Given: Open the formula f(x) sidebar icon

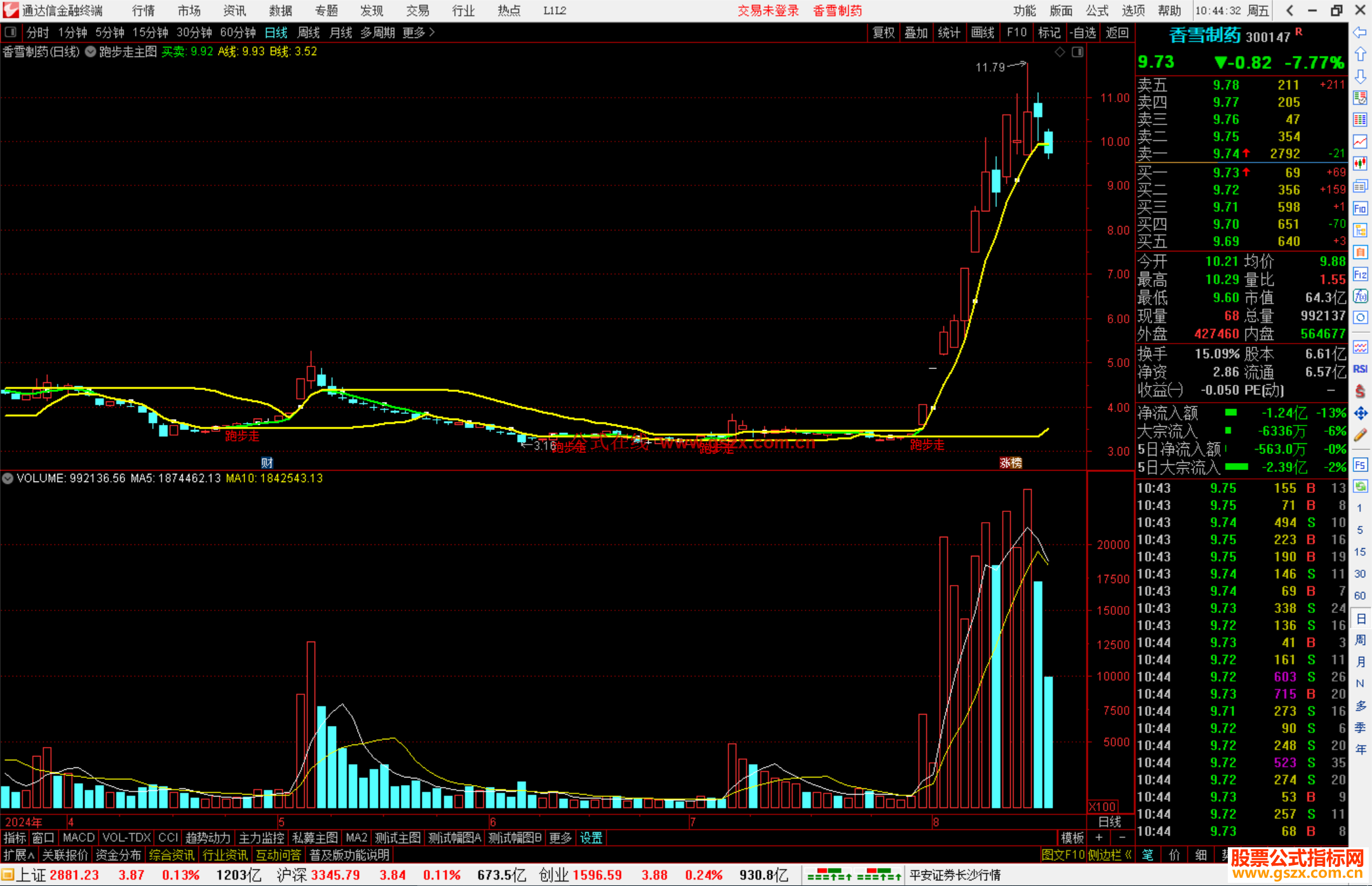Looking at the screenshot, I should tap(1360, 296).
